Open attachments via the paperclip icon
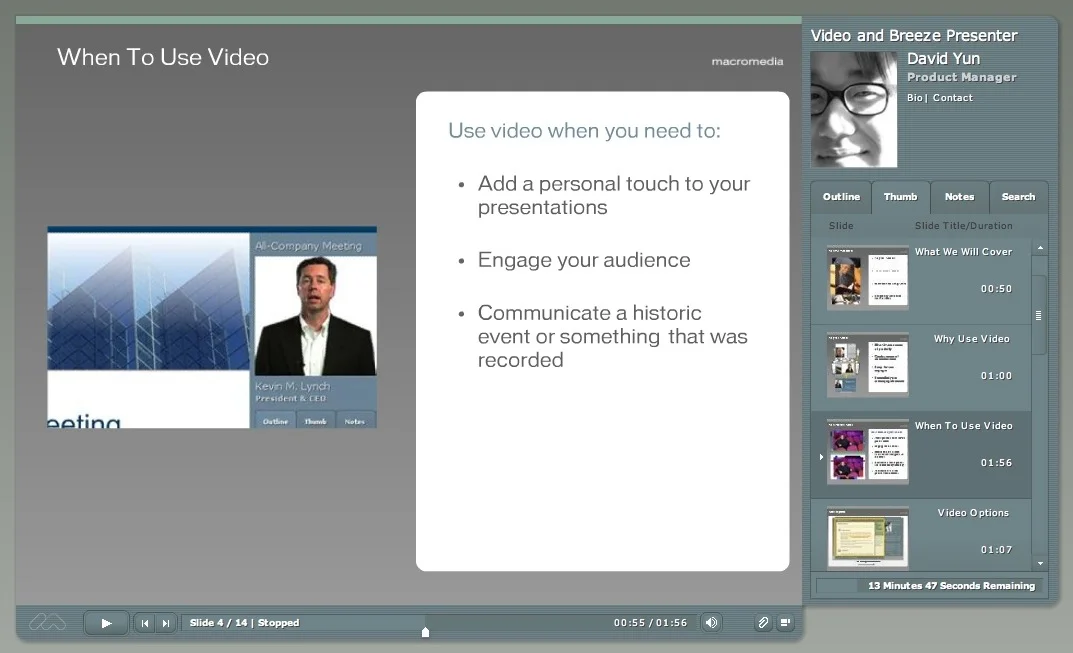Screen dimensions: 1073x653 click(x=762, y=622)
